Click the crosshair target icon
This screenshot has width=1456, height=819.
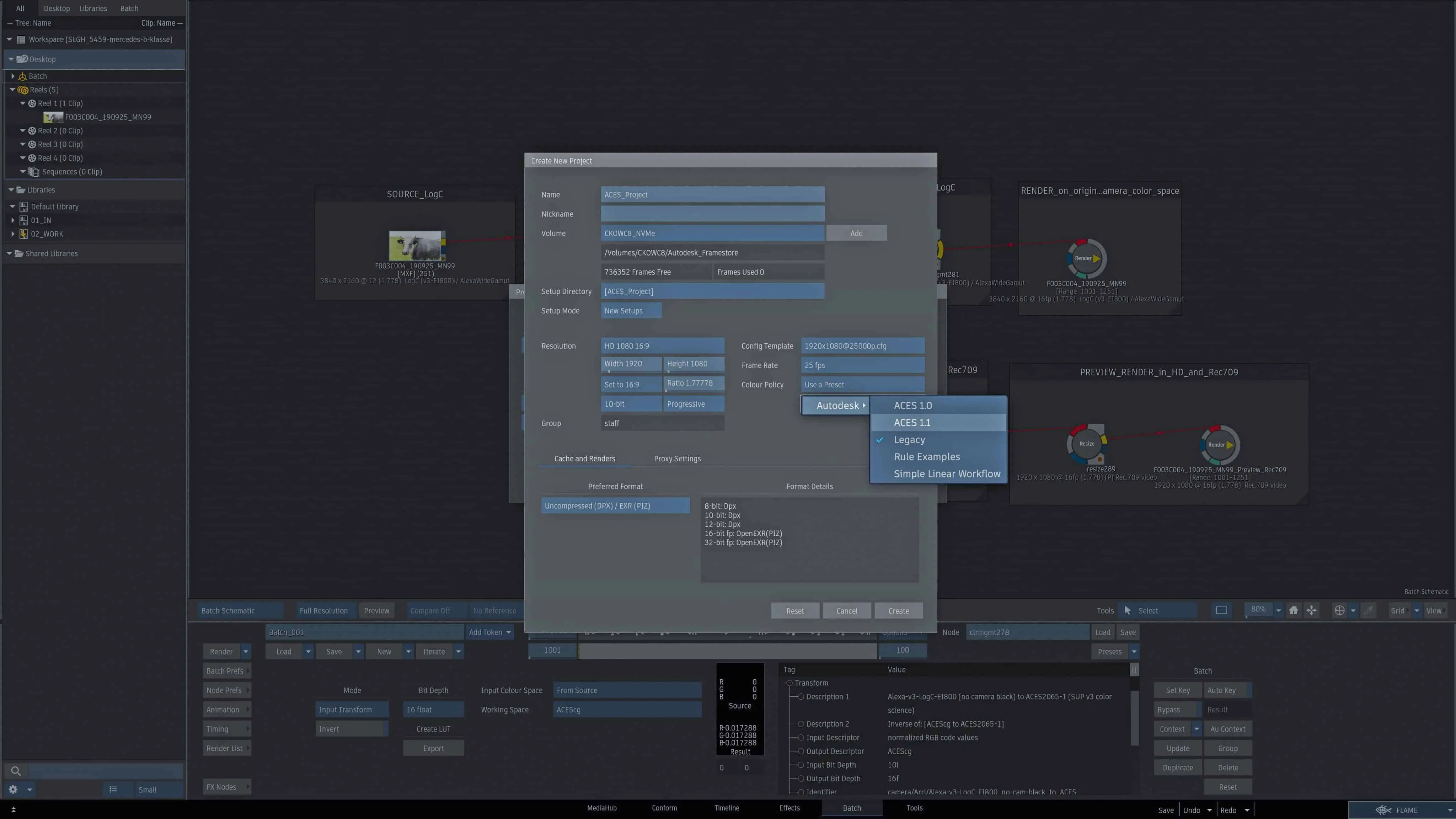[1339, 610]
